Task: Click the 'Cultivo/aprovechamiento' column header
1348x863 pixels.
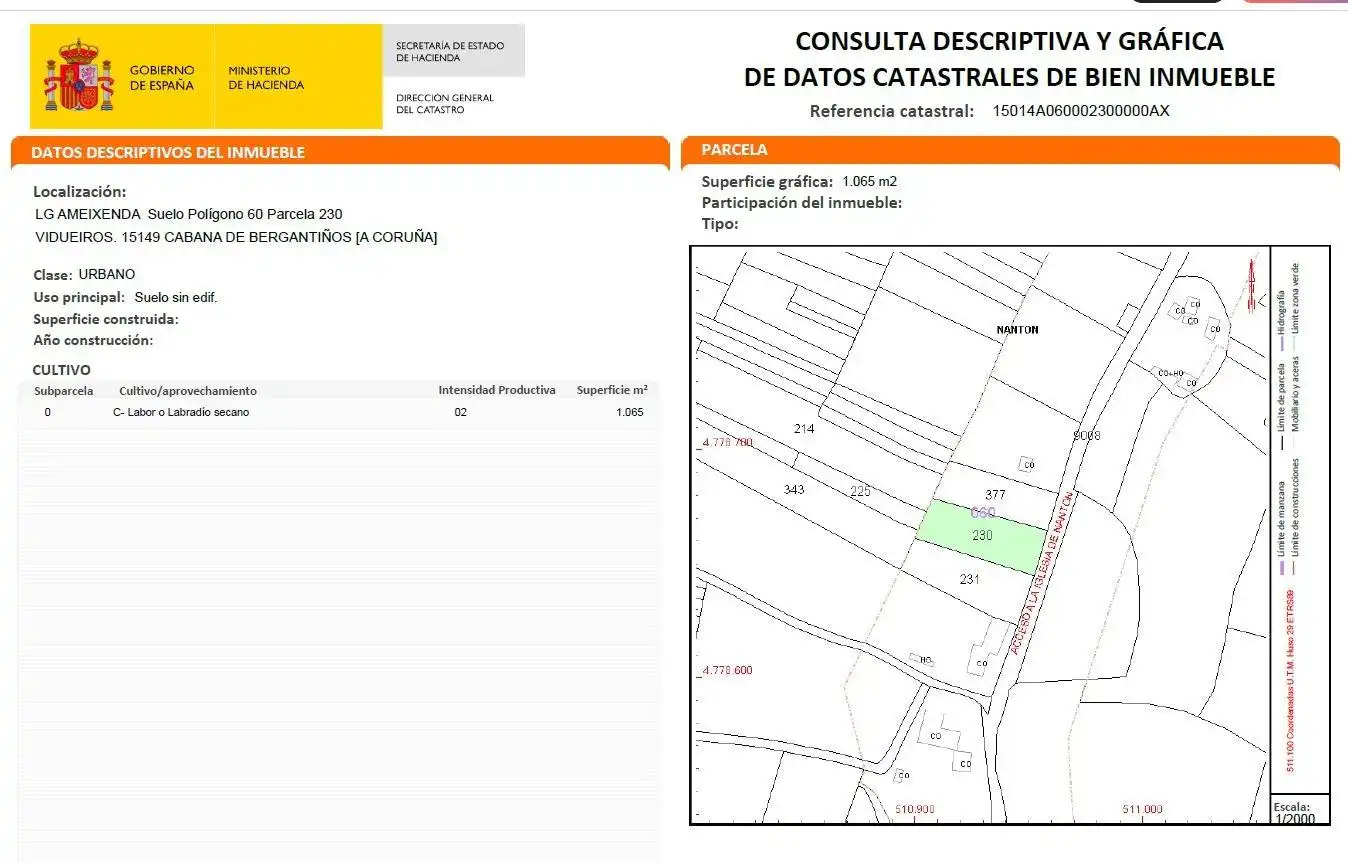Action: [x=188, y=391]
